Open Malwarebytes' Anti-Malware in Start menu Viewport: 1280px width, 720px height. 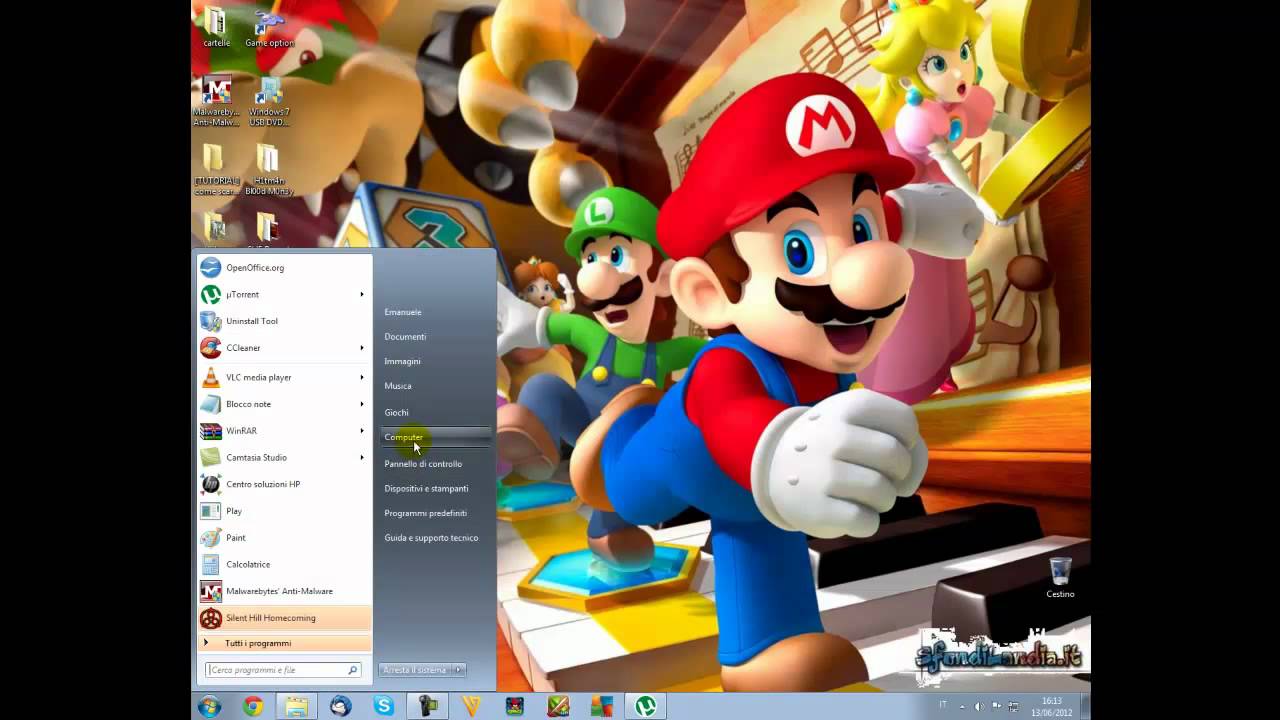tap(284, 591)
